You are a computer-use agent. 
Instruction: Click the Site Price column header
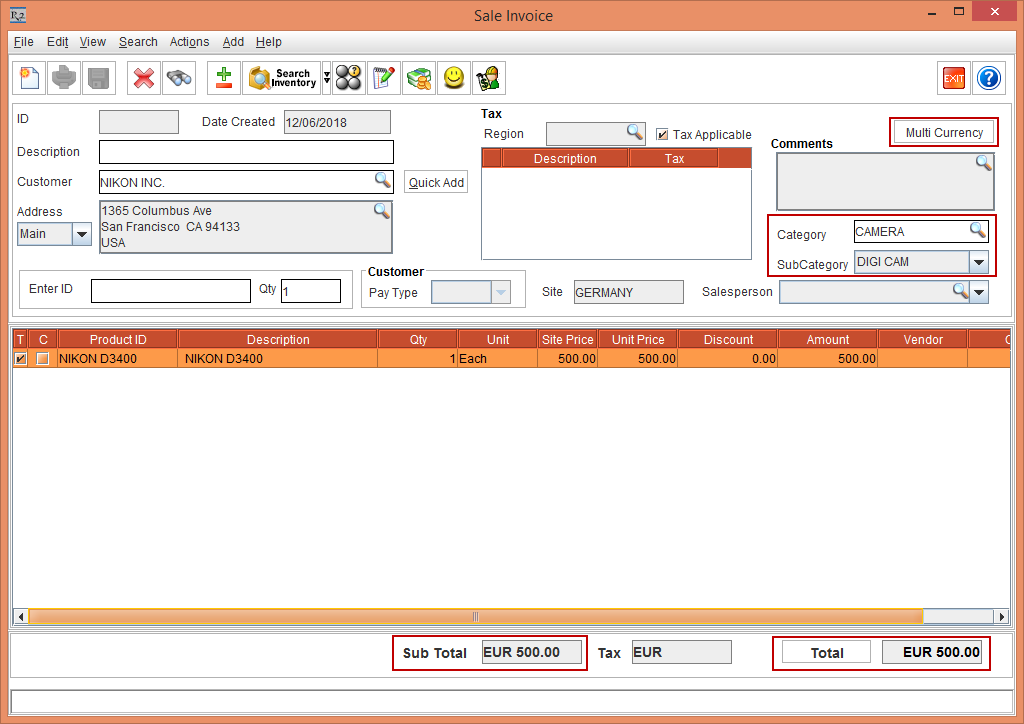567,339
